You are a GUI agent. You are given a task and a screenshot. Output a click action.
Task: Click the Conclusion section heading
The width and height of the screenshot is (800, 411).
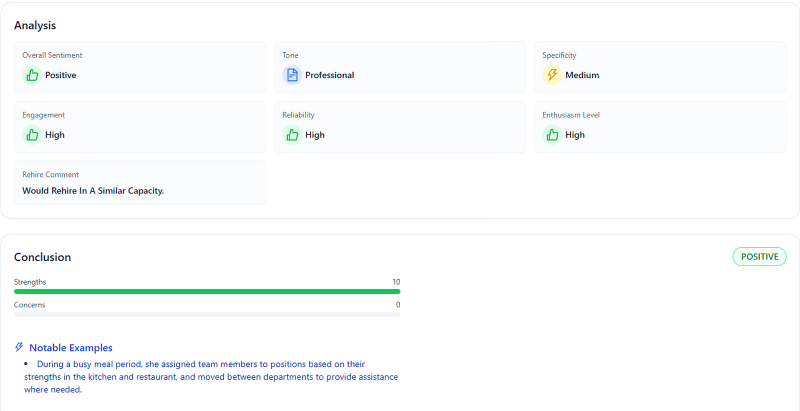42,257
